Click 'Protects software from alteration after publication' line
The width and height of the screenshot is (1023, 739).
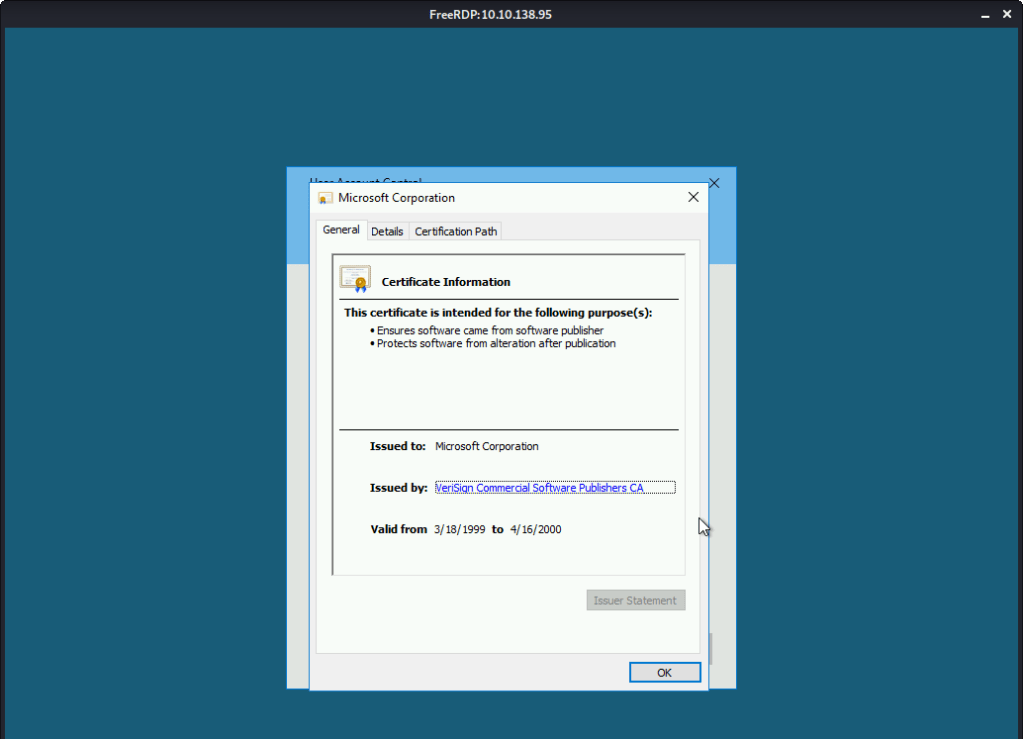click(496, 343)
